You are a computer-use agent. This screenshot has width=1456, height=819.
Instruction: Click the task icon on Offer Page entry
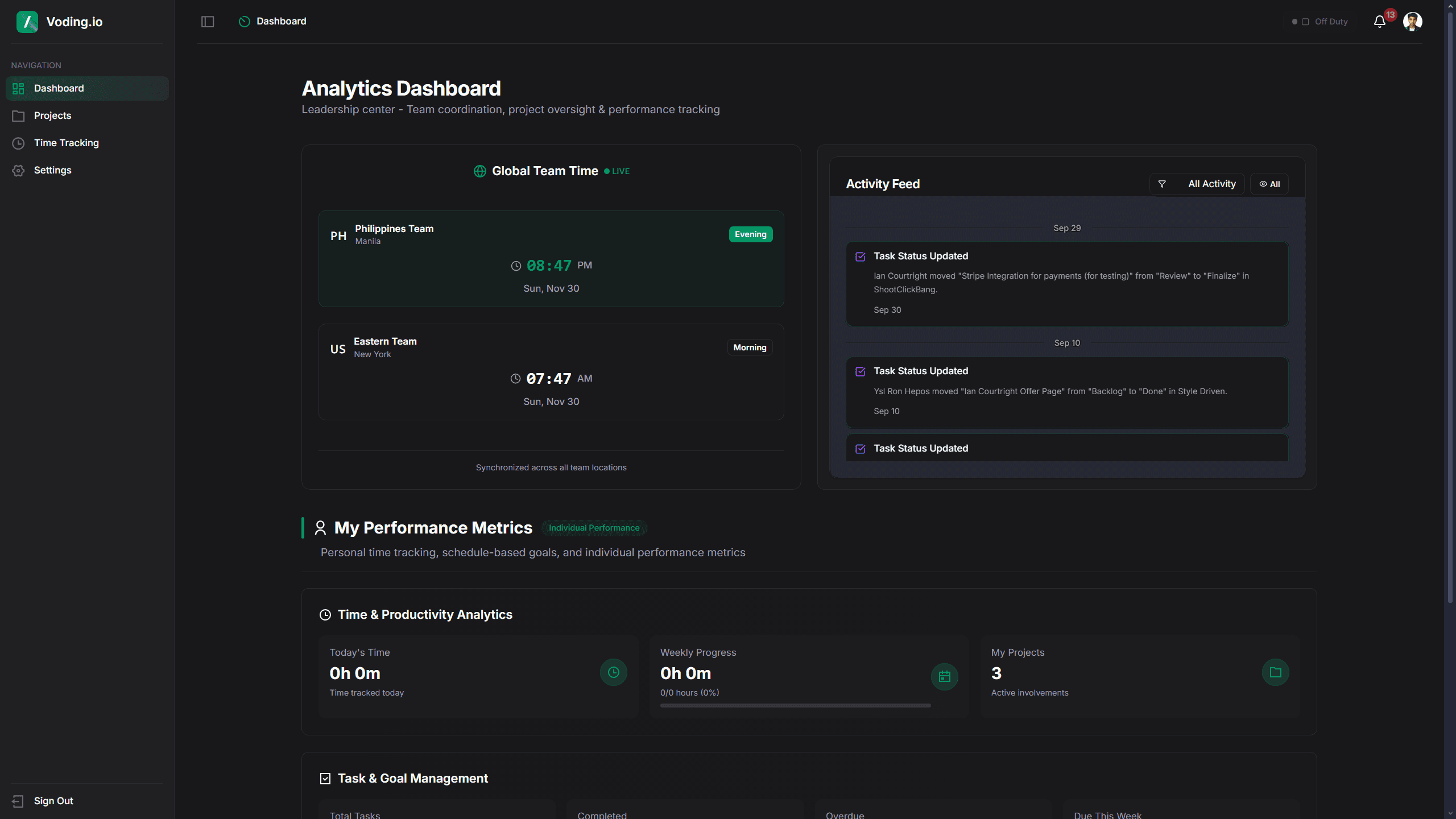click(861, 371)
